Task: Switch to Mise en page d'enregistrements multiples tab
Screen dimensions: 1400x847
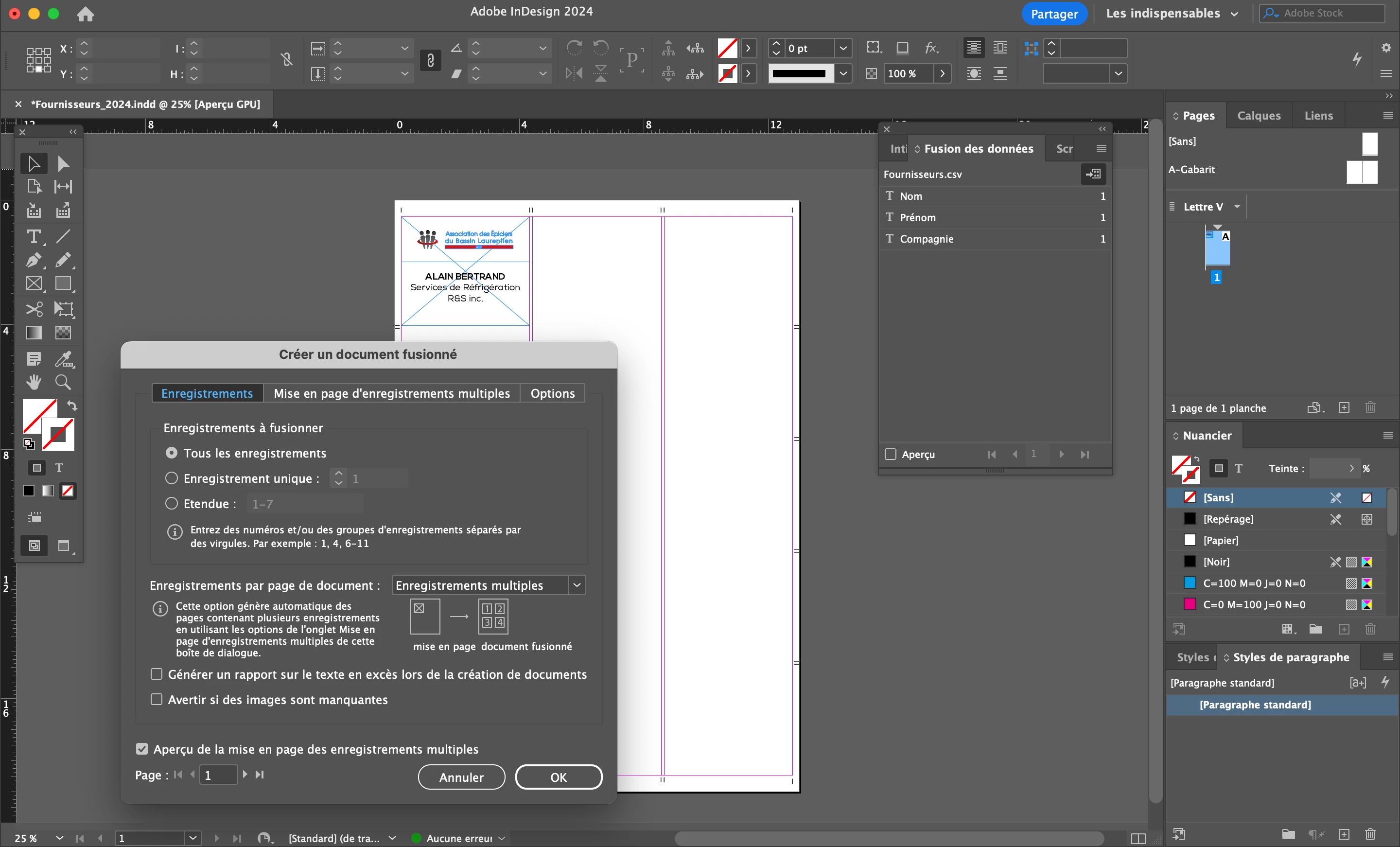Action: 391,393
